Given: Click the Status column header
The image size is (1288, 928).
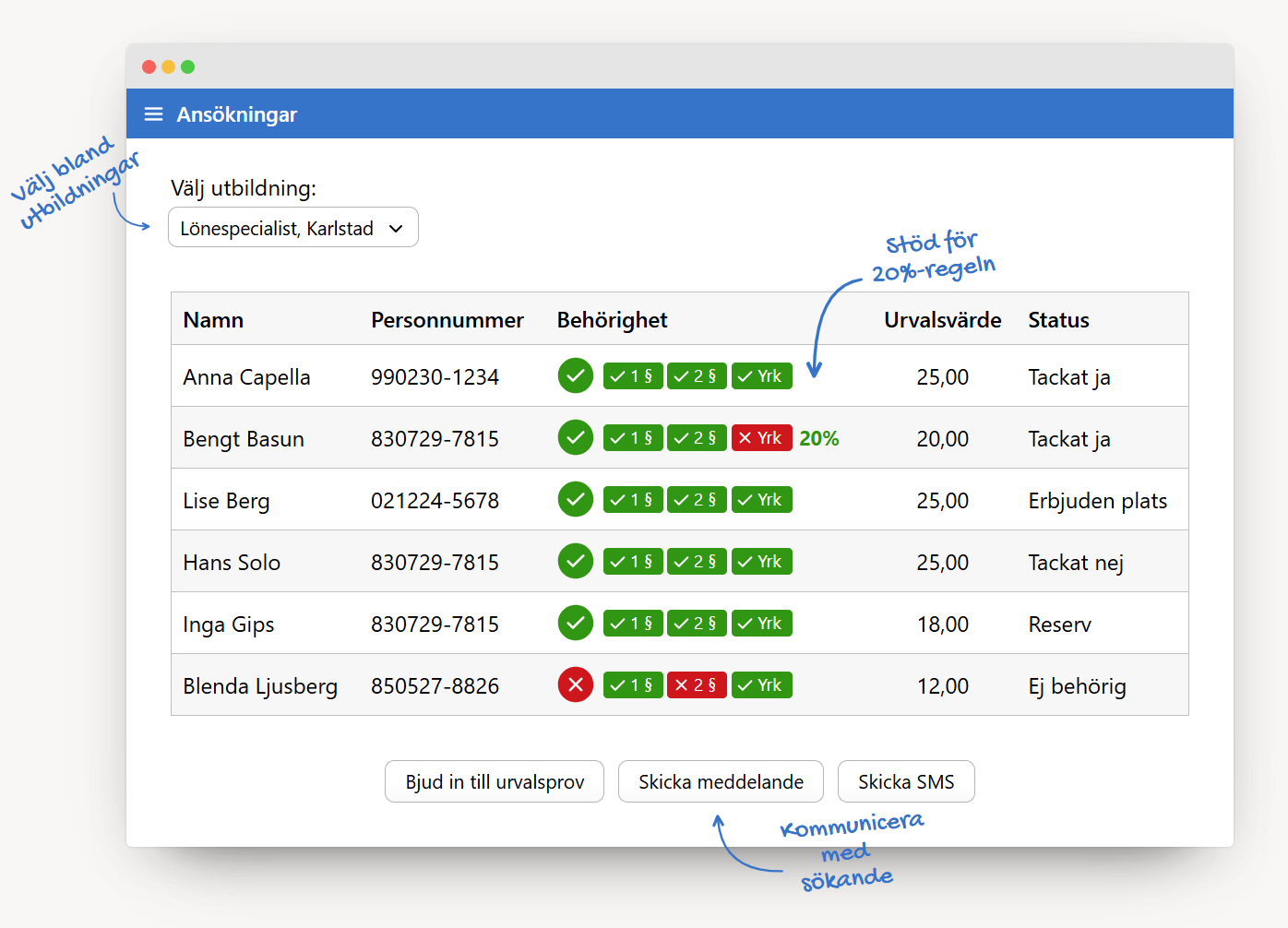Looking at the screenshot, I should pos(1058,320).
